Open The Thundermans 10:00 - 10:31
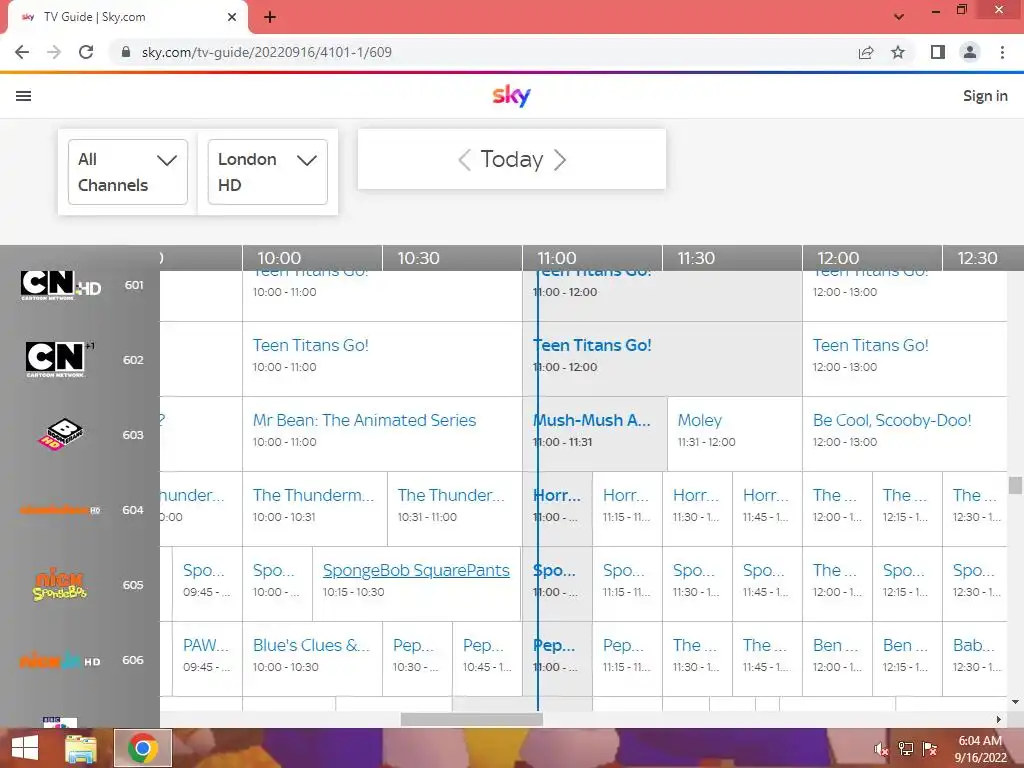The image size is (1024, 768). click(x=315, y=509)
